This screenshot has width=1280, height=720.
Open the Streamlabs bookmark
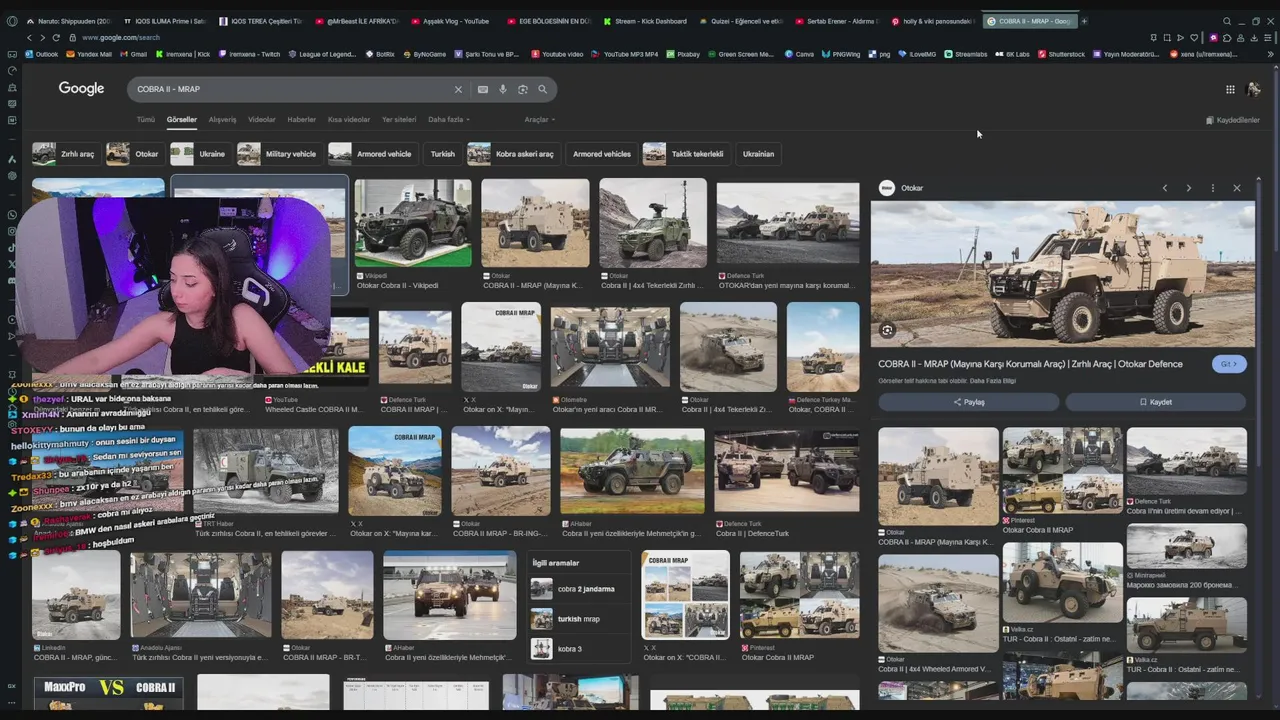point(965,54)
